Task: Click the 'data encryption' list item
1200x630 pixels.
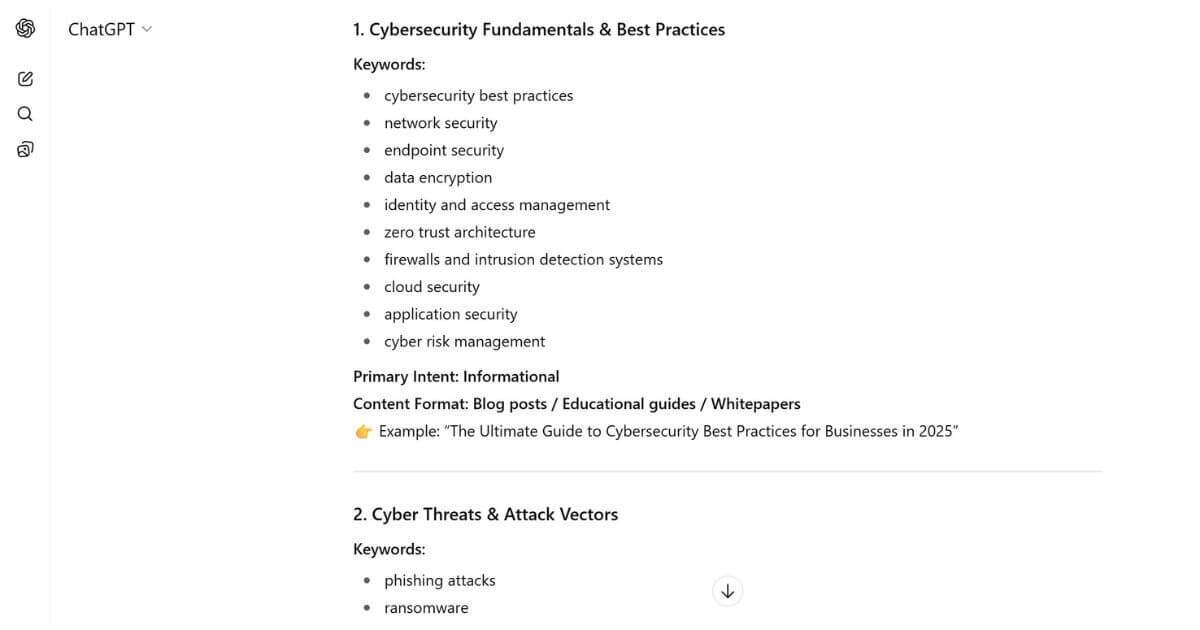Action: [438, 178]
